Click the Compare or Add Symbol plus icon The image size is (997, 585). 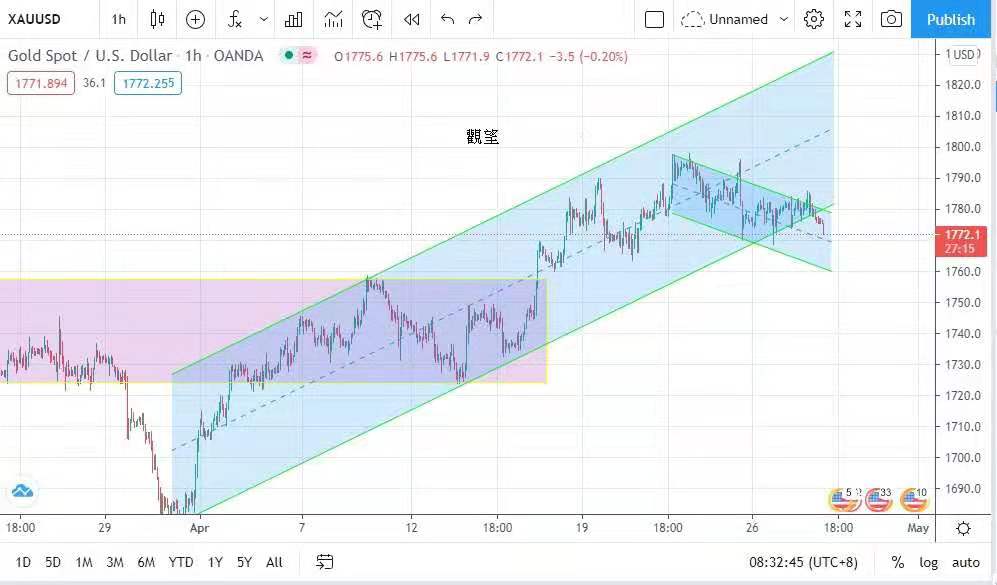pos(195,19)
